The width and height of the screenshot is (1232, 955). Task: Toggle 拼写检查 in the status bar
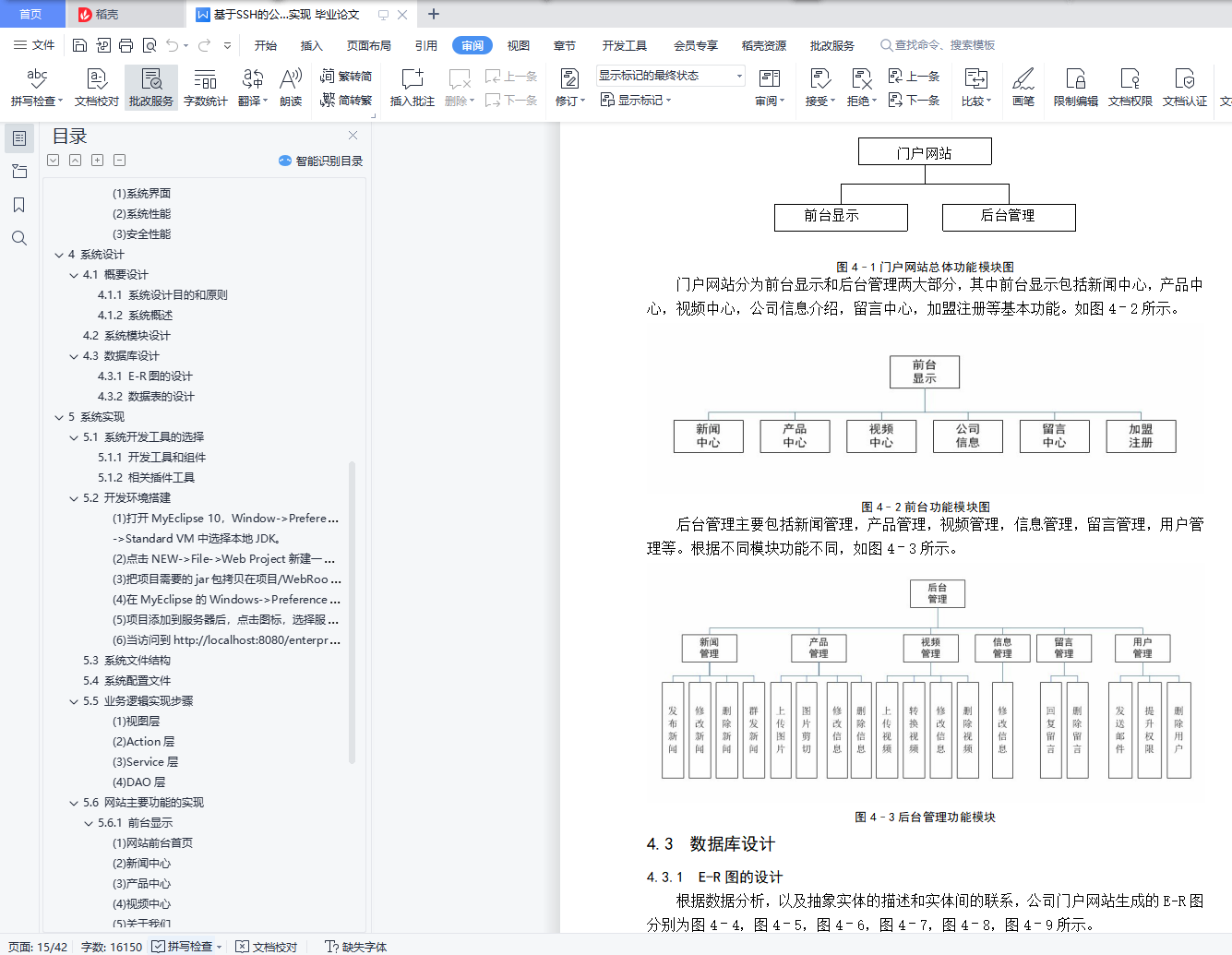182,947
